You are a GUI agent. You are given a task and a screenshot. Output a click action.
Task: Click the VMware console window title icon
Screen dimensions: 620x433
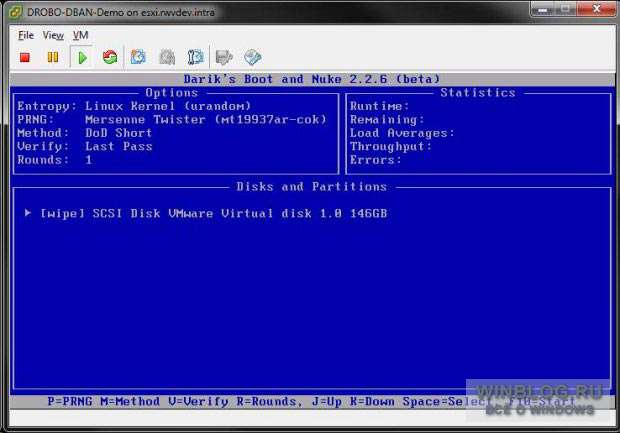coord(16,12)
